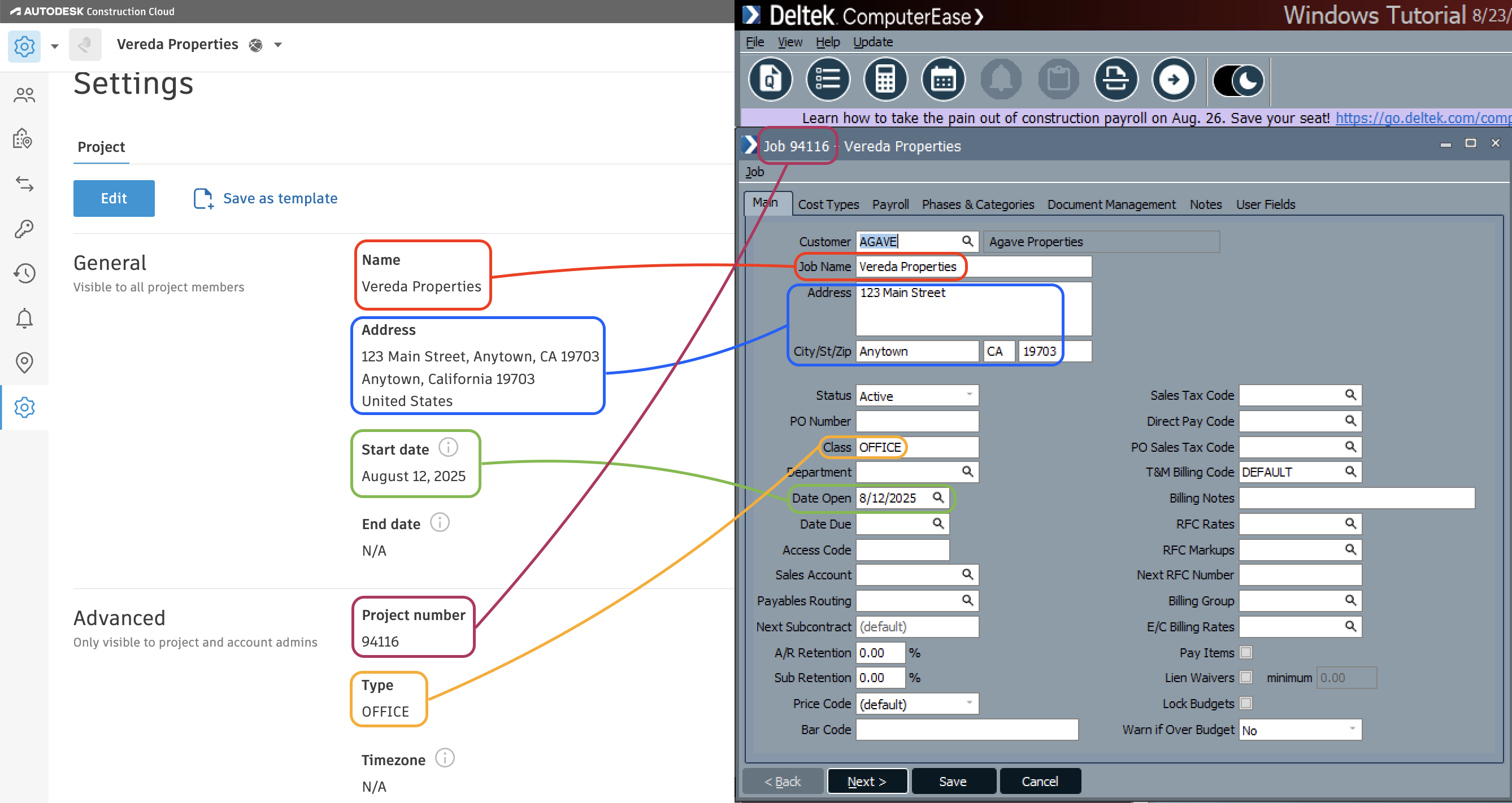Screen dimensions: 1512x803
Task: Click the Customer lookup magnifier icon
Action: 967,241
